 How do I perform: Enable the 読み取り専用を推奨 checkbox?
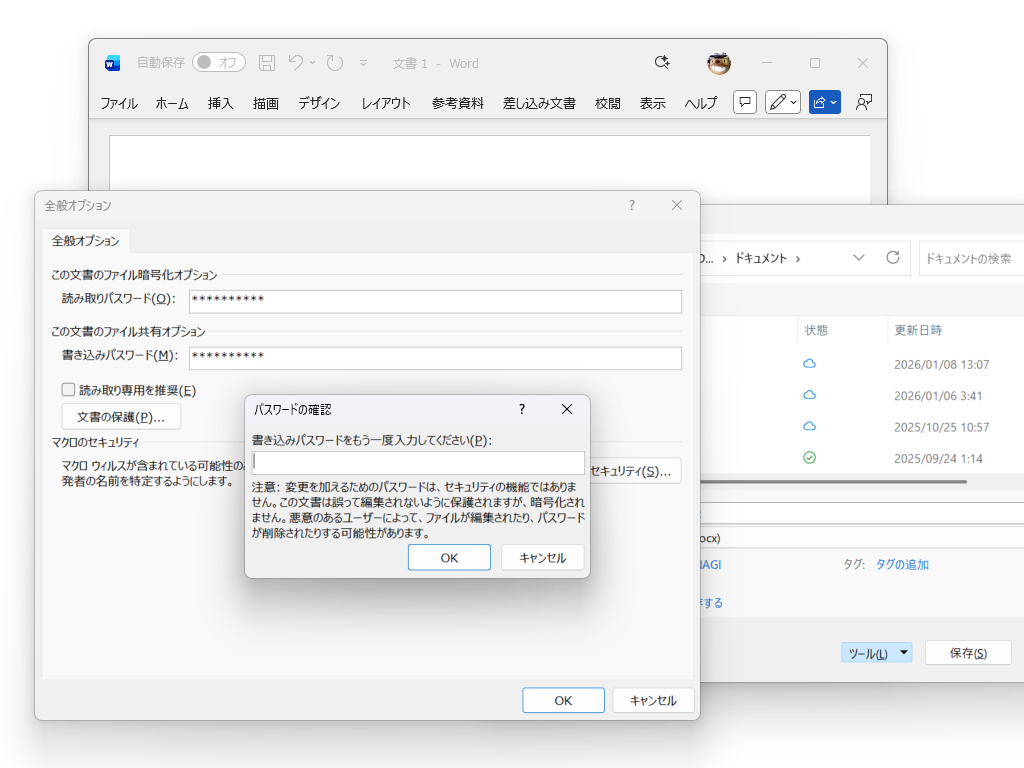point(67,389)
